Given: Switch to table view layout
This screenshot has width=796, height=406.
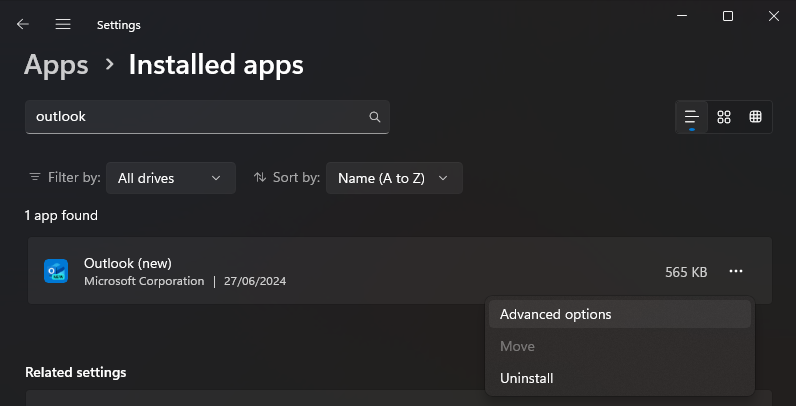Looking at the screenshot, I should click(x=755, y=117).
